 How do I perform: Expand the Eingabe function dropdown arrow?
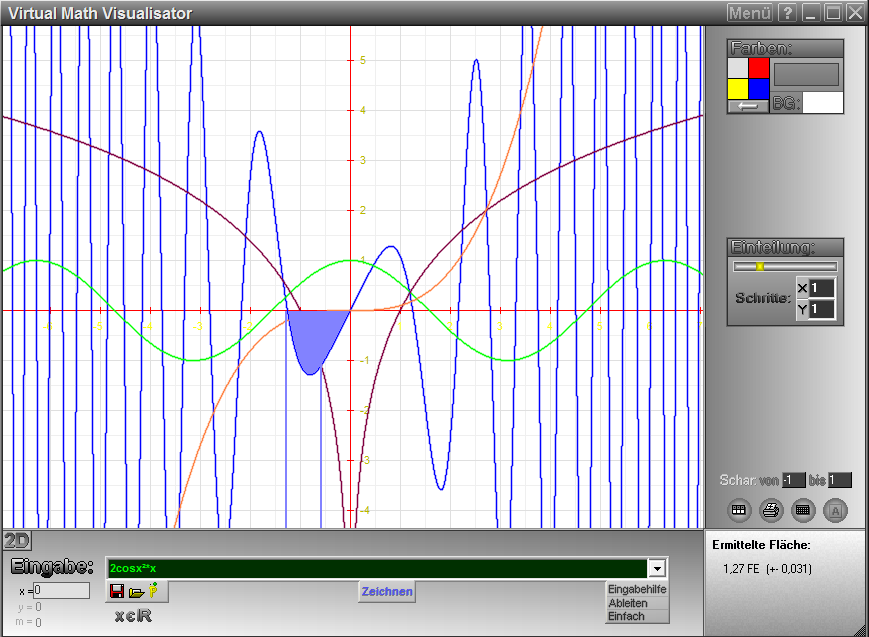pos(657,568)
